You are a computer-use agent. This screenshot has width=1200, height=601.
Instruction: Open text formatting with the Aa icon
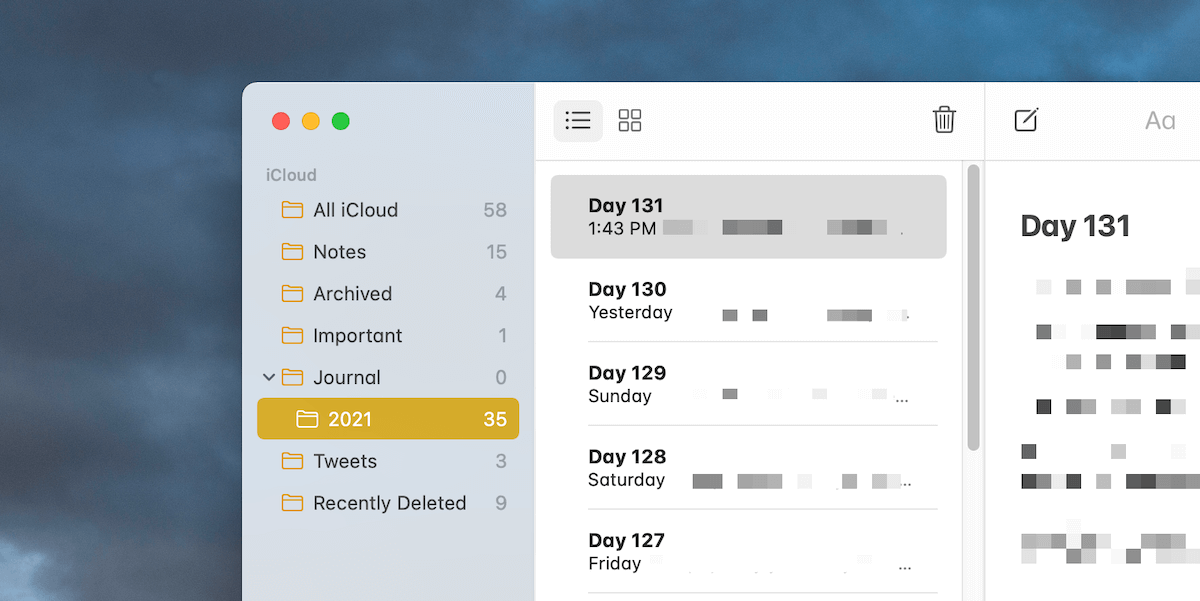click(x=1159, y=120)
